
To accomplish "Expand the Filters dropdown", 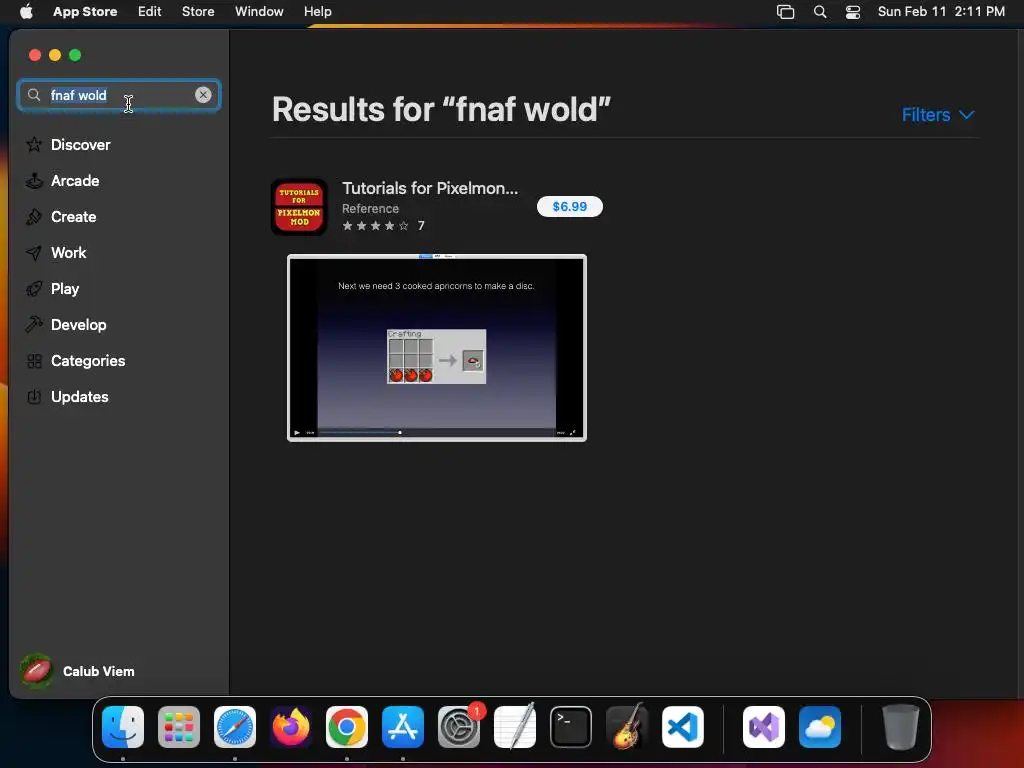I will [x=938, y=115].
